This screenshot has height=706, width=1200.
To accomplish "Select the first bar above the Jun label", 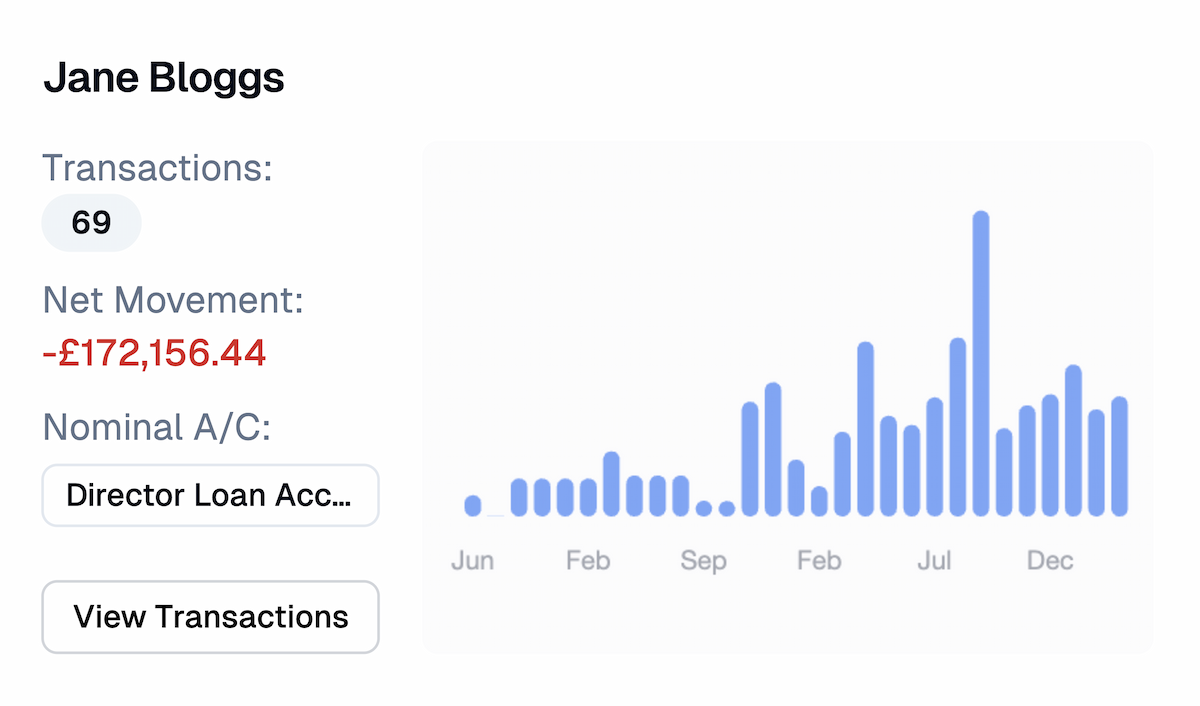I will [x=473, y=506].
